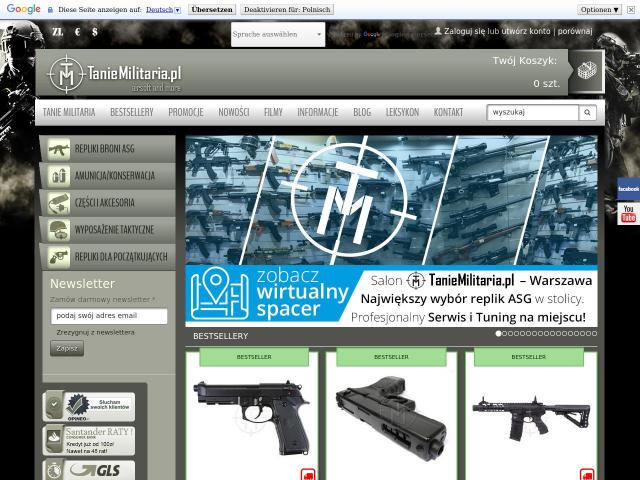Click BESTSELLER label on first product card
The image size is (640, 480).
coord(254,357)
